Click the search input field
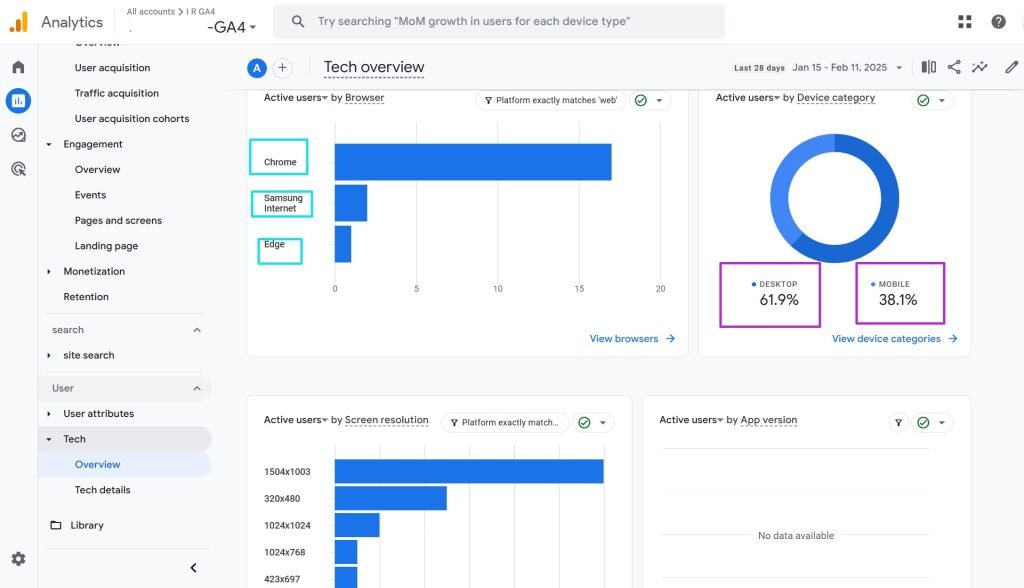The height and width of the screenshot is (588, 1024). [500, 21]
